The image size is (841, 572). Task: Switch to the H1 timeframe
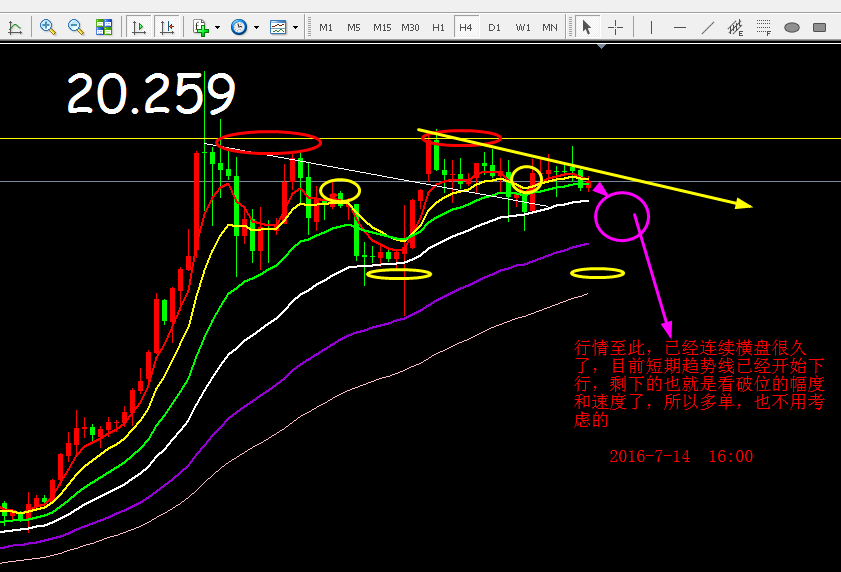point(438,27)
